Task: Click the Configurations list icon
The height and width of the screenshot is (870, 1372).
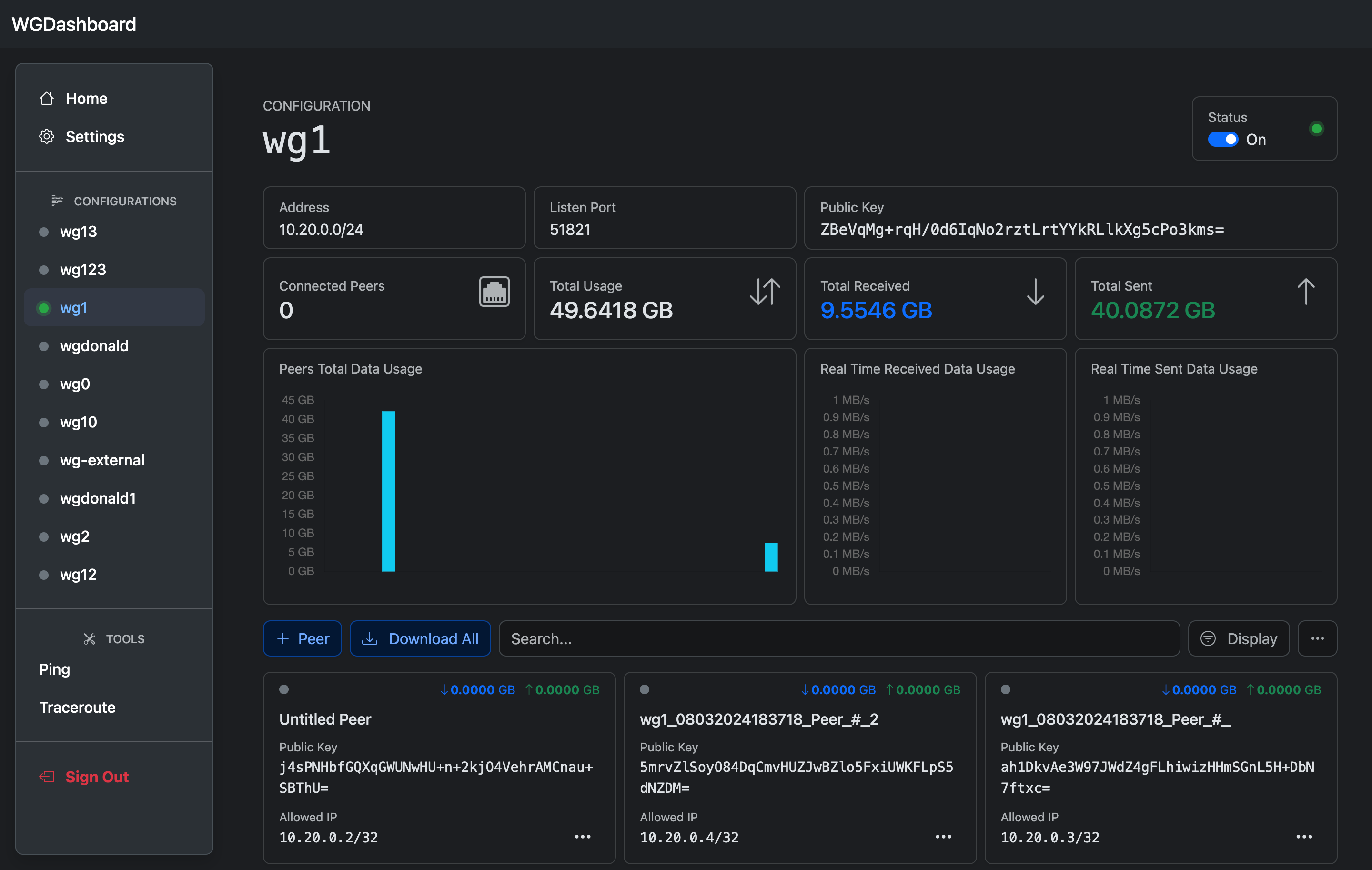Action: click(57, 201)
